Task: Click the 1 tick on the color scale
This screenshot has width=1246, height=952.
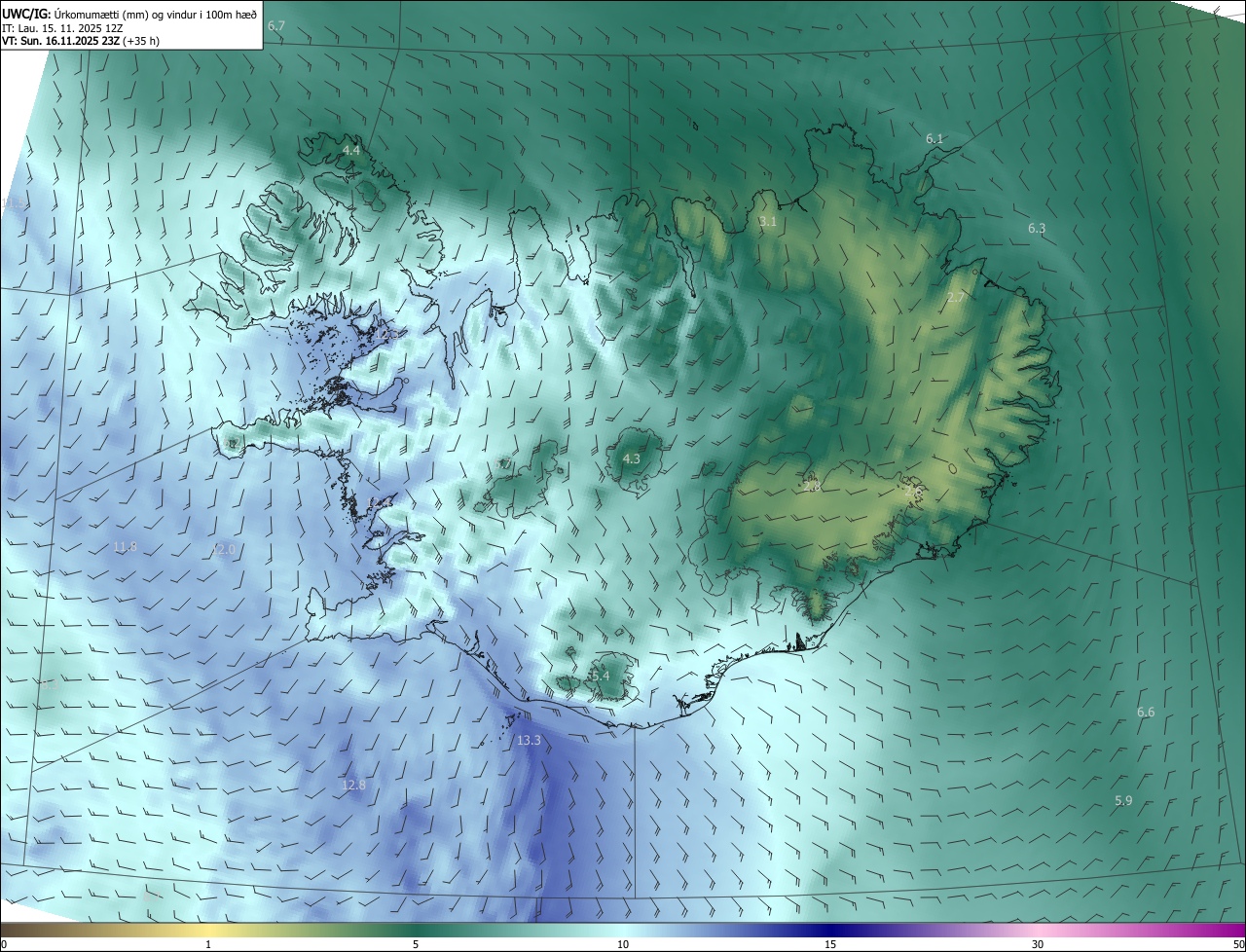Action: pyautogui.click(x=208, y=944)
